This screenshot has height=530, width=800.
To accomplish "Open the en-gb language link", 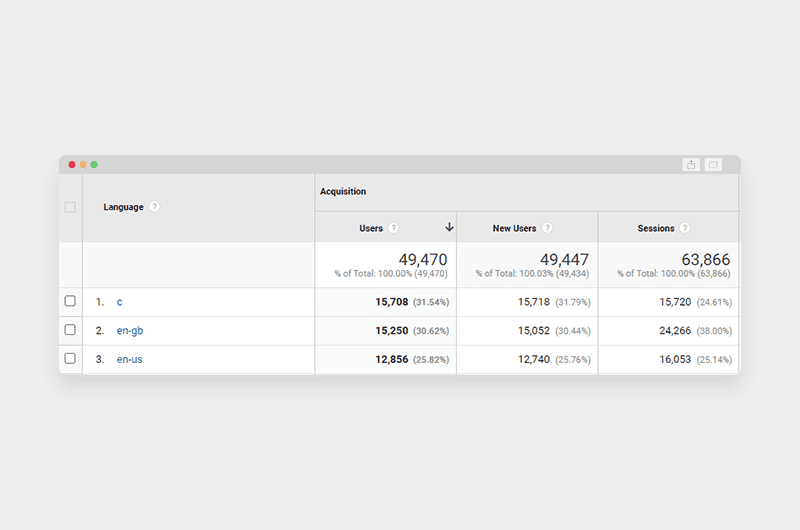I will (x=130, y=330).
